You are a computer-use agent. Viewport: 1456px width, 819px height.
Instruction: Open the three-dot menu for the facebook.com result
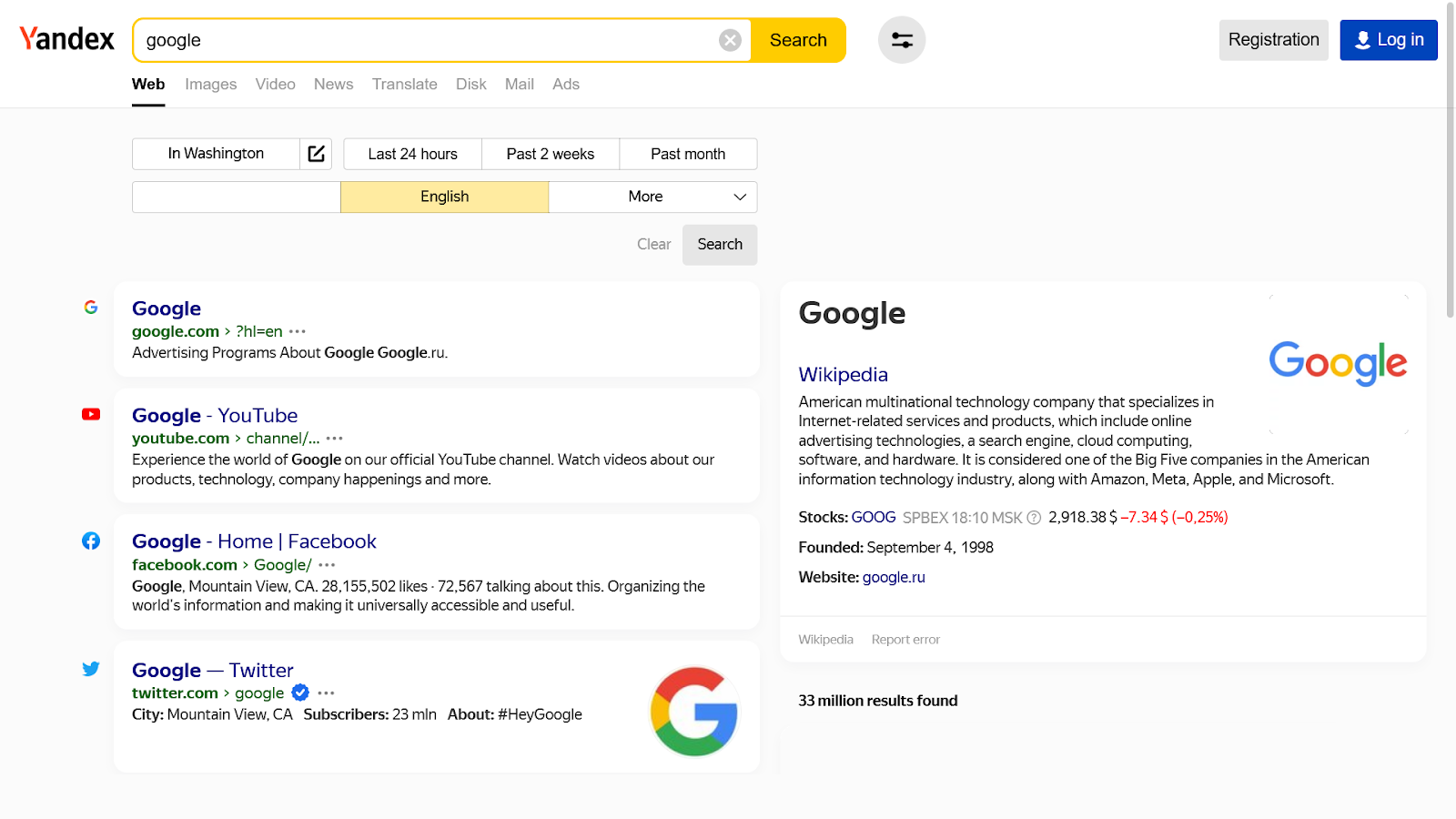327,564
